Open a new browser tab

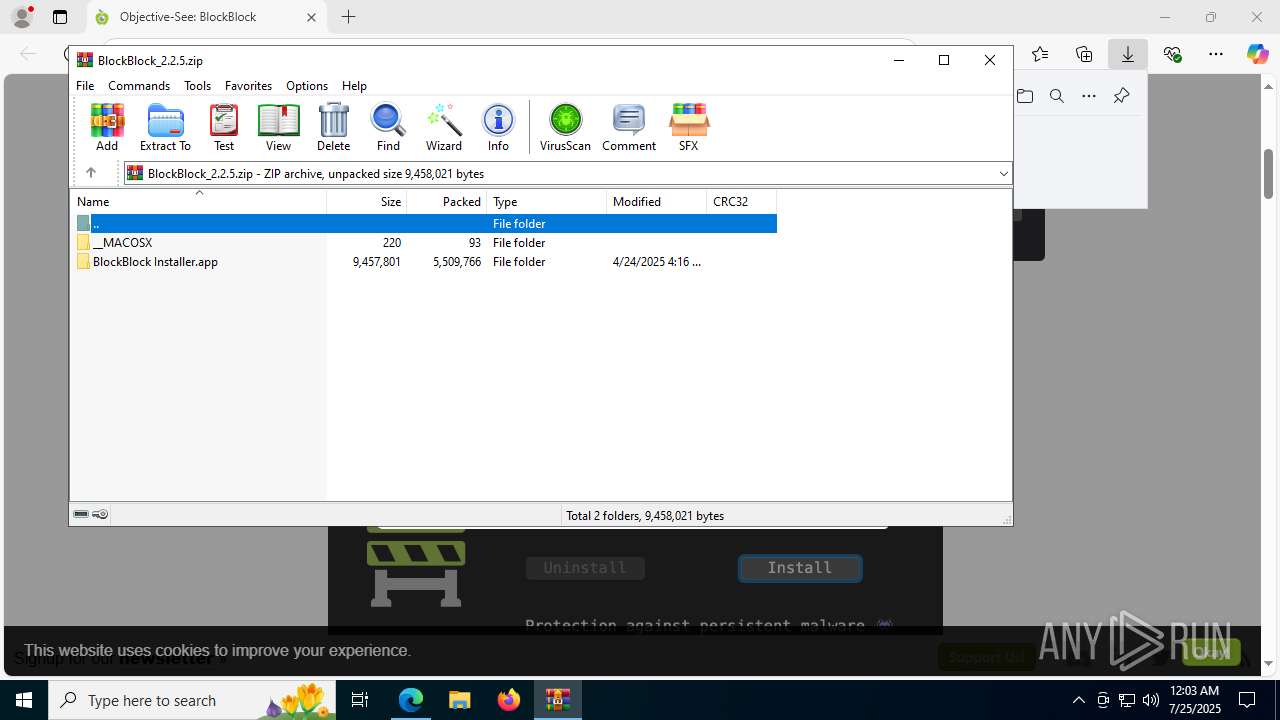[x=348, y=17]
